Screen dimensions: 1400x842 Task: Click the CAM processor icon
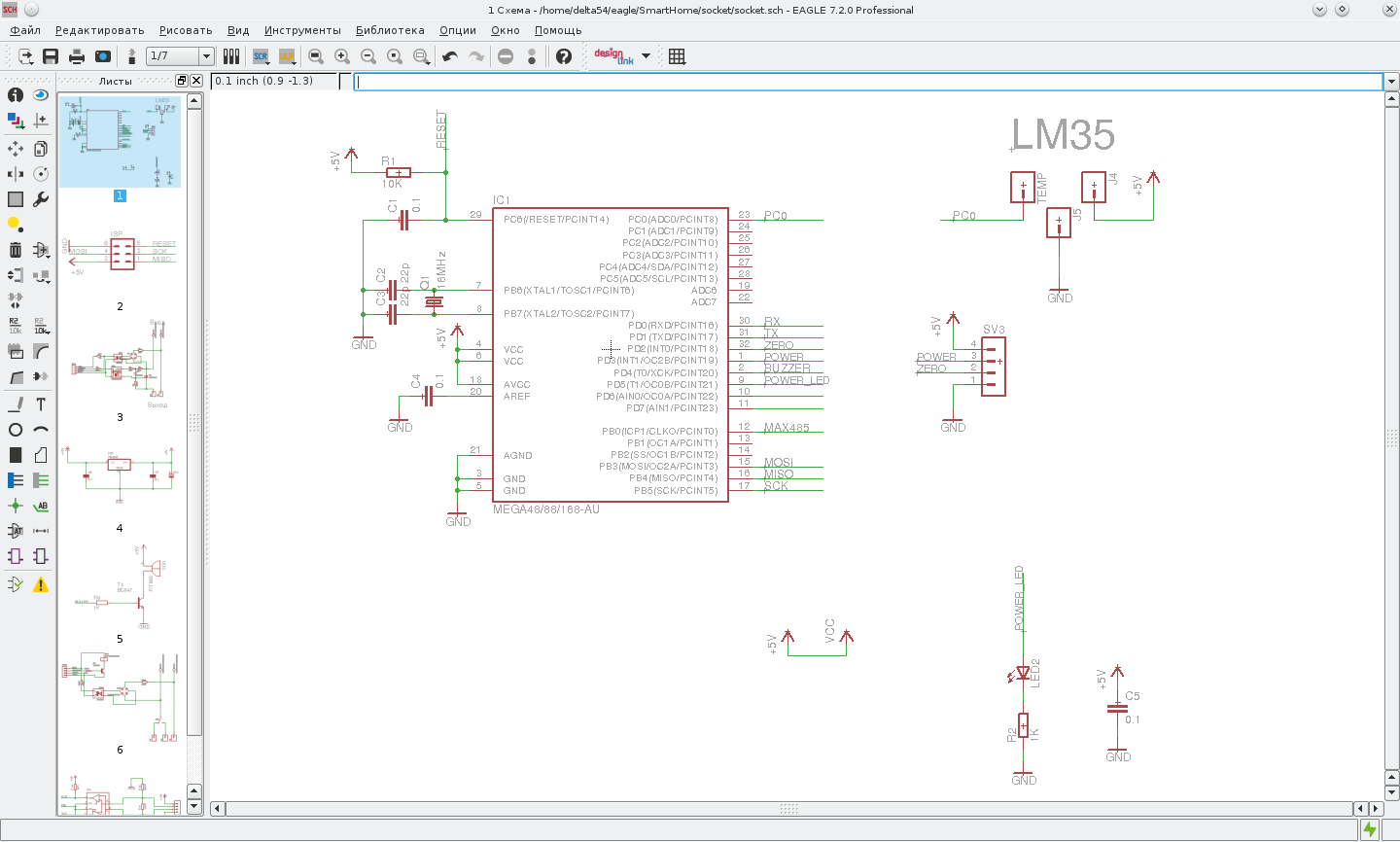pos(103,56)
